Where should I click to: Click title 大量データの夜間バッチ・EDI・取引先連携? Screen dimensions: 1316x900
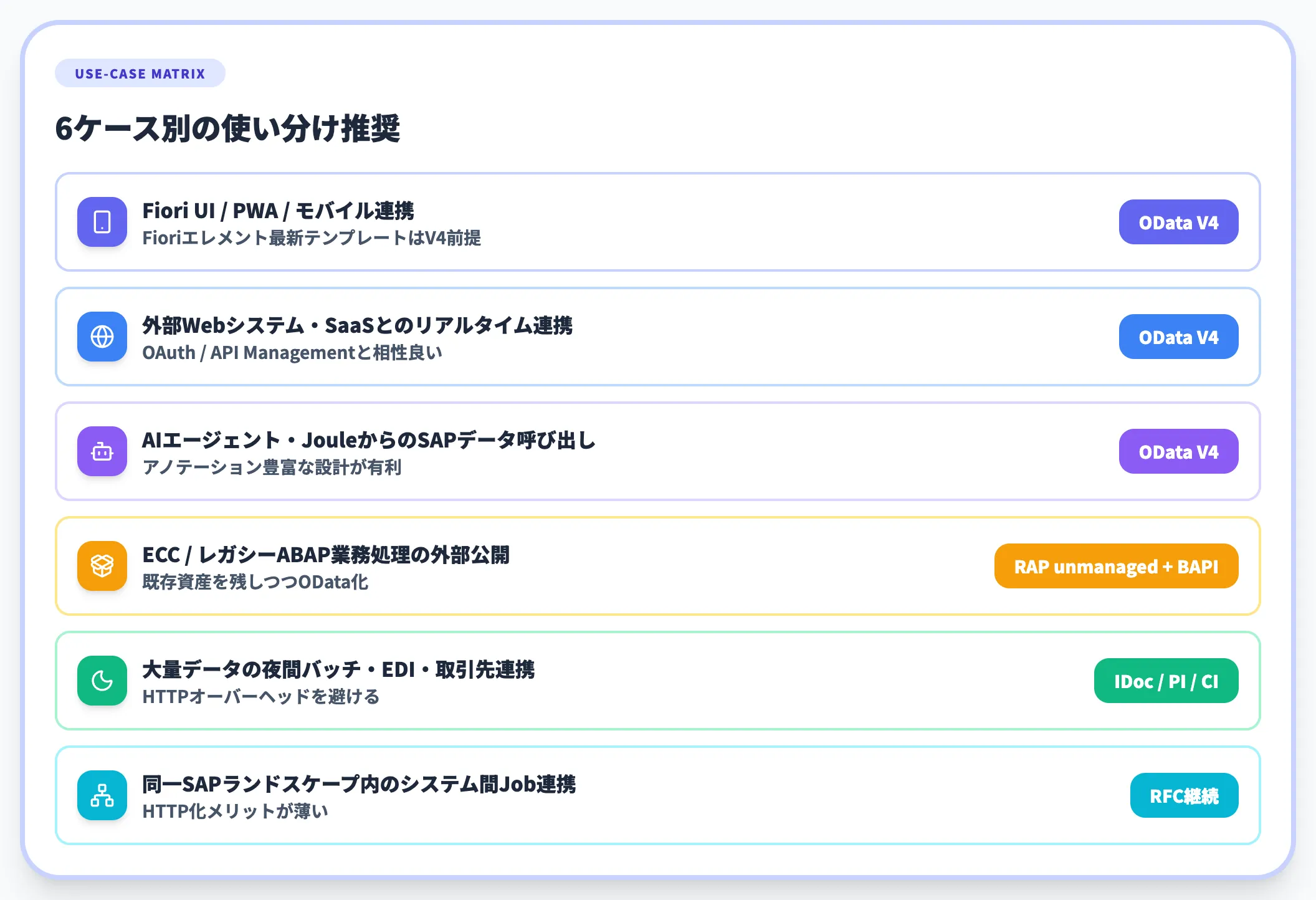[338, 669]
